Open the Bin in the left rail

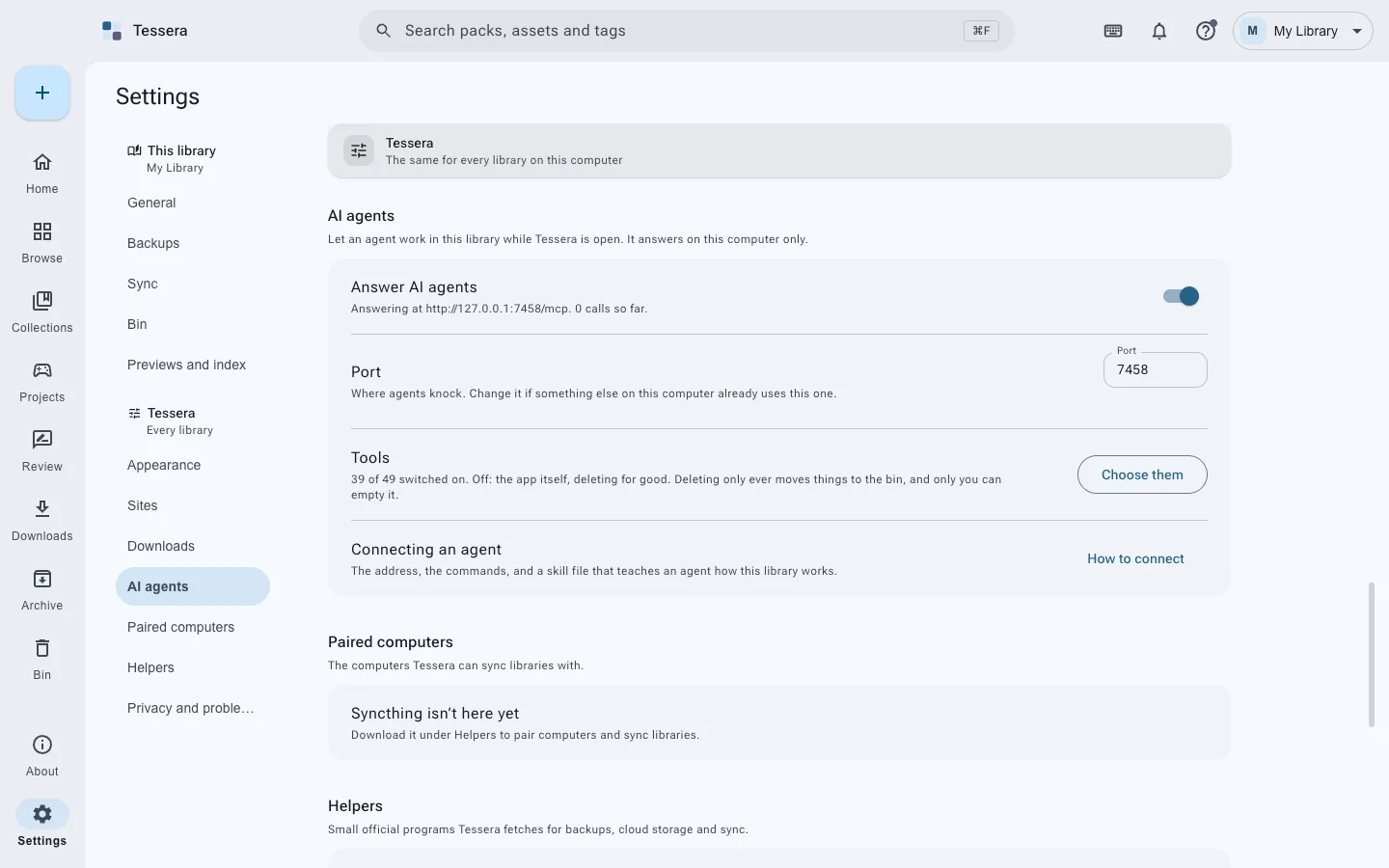[42, 660]
